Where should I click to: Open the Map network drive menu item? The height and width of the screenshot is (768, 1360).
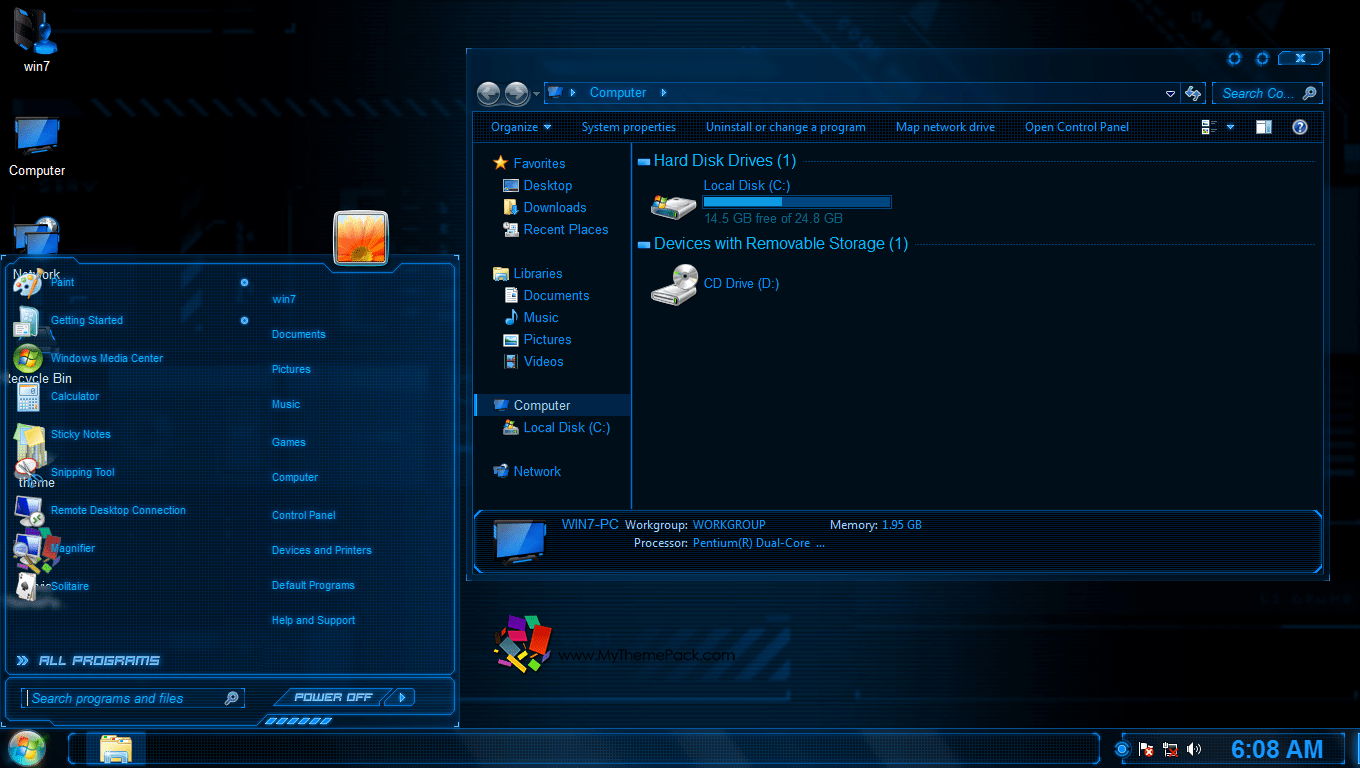point(945,127)
